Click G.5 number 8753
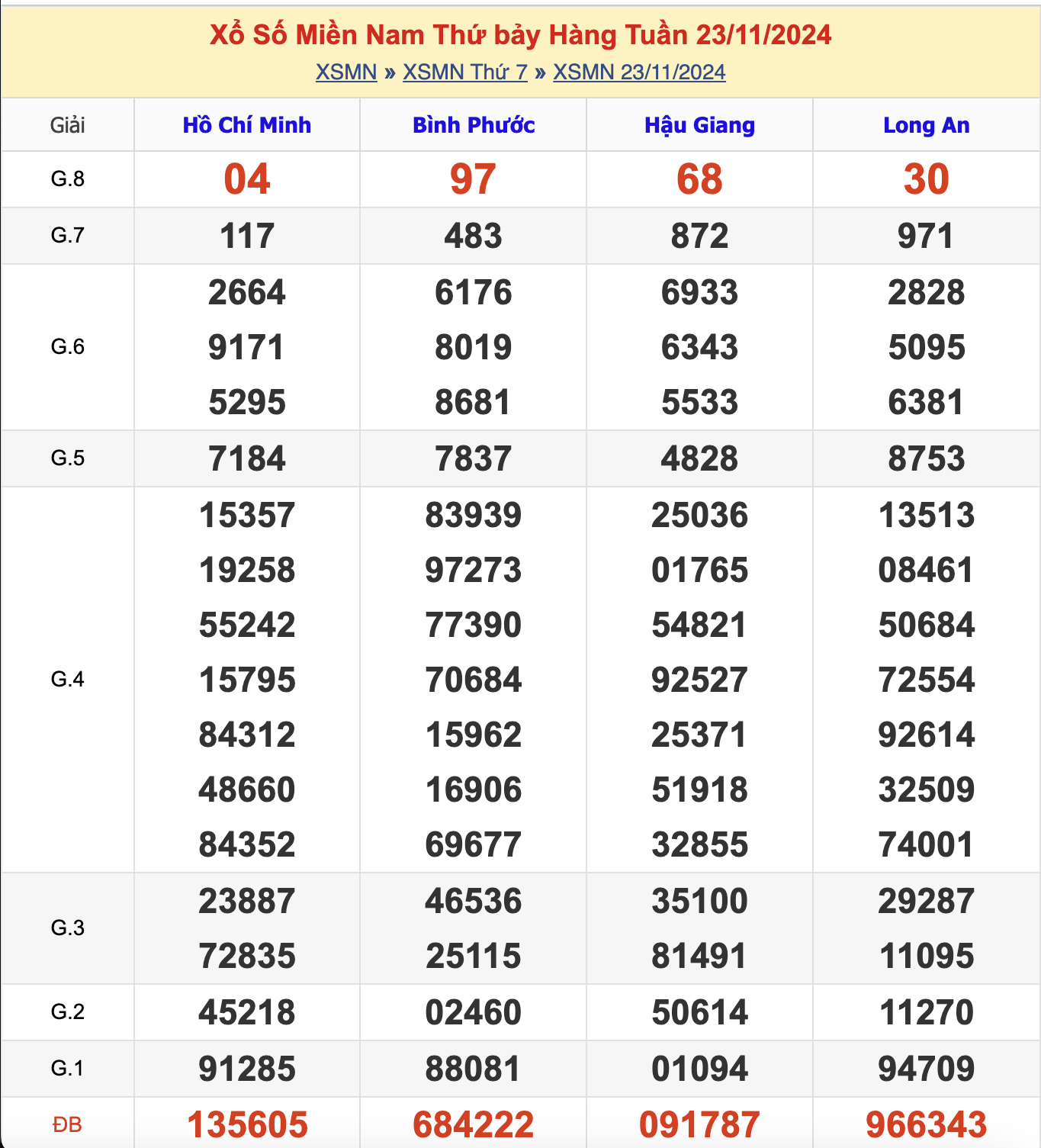The height and width of the screenshot is (1148, 1041). click(927, 458)
